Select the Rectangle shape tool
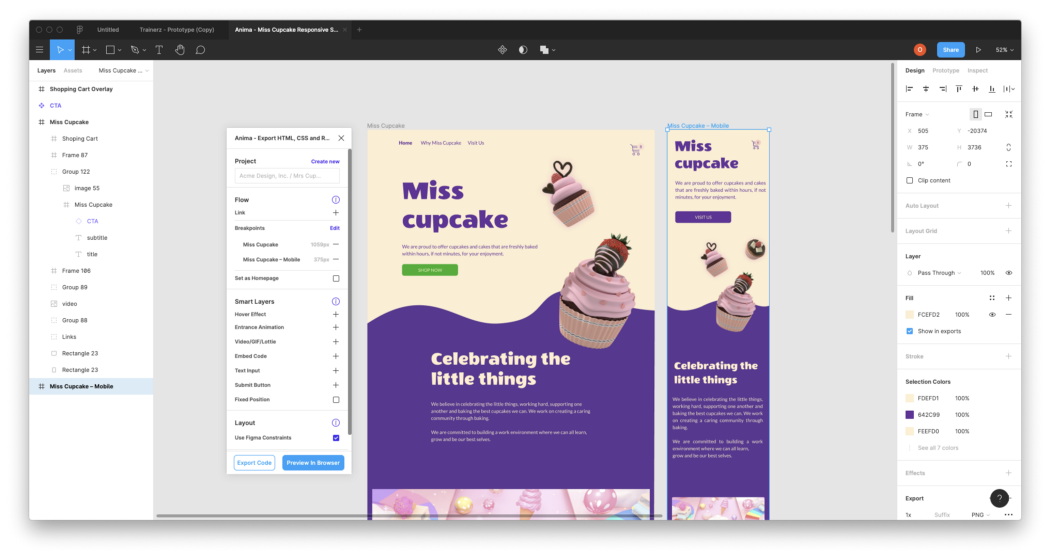1050x558 pixels. pos(110,50)
